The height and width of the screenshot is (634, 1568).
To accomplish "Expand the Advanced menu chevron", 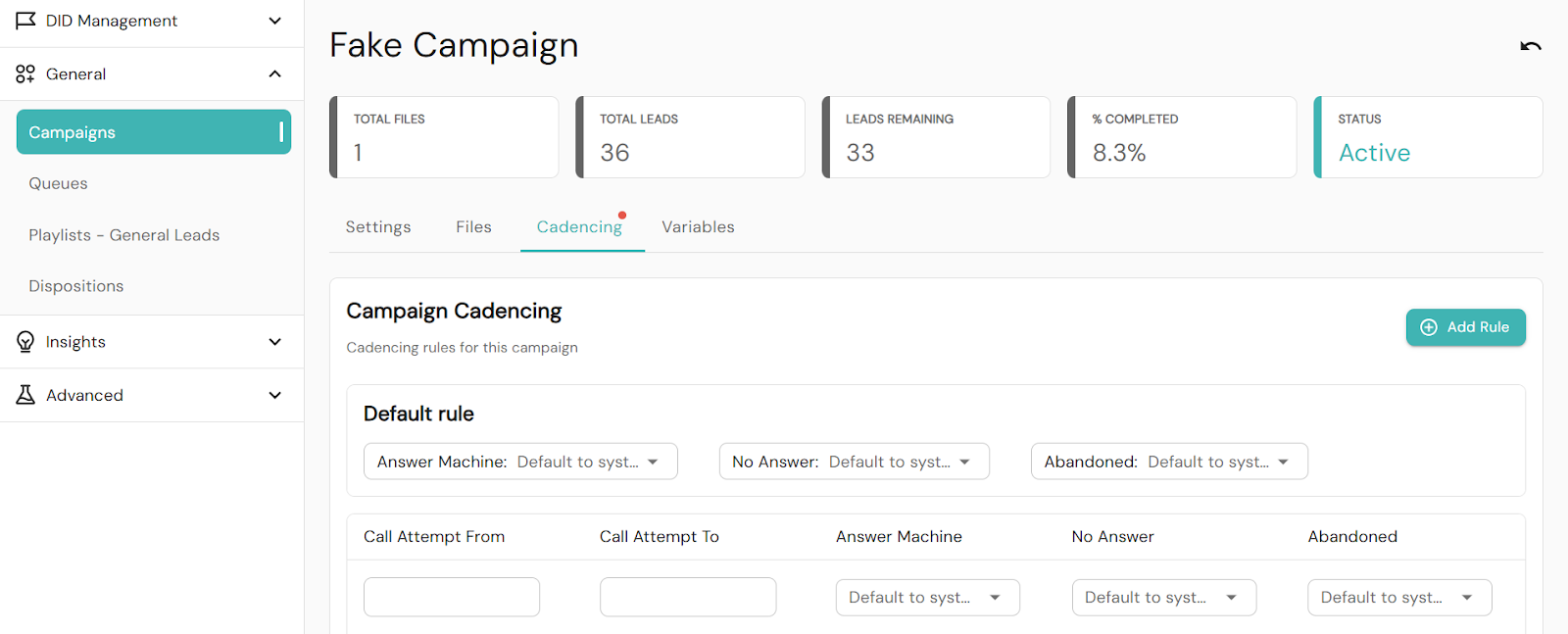I will [x=275, y=395].
